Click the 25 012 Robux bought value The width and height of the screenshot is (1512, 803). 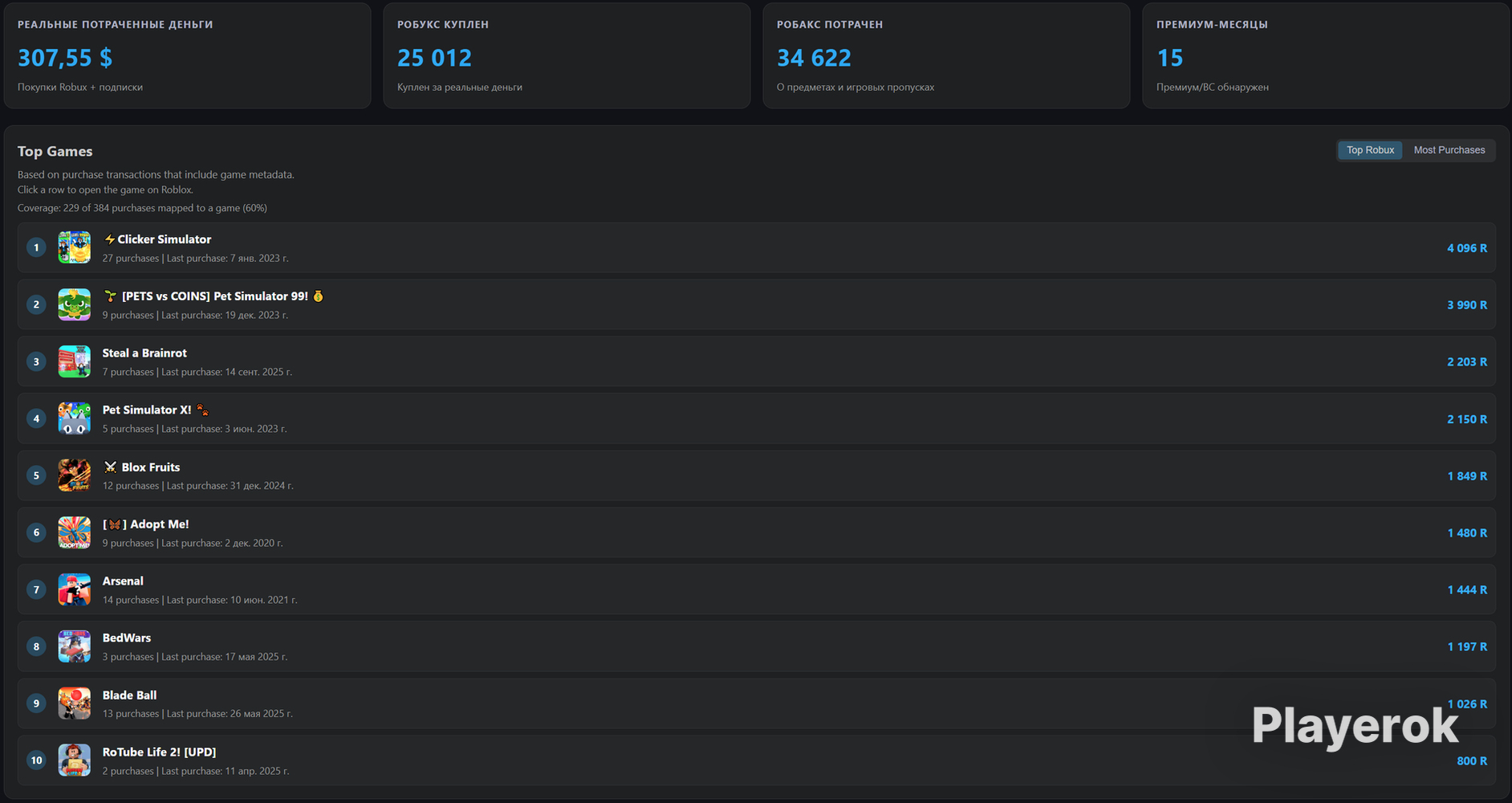point(434,58)
